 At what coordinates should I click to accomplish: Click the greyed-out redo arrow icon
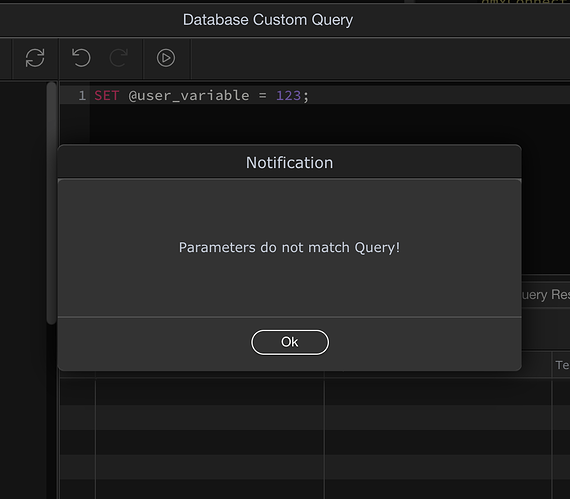tap(119, 58)
